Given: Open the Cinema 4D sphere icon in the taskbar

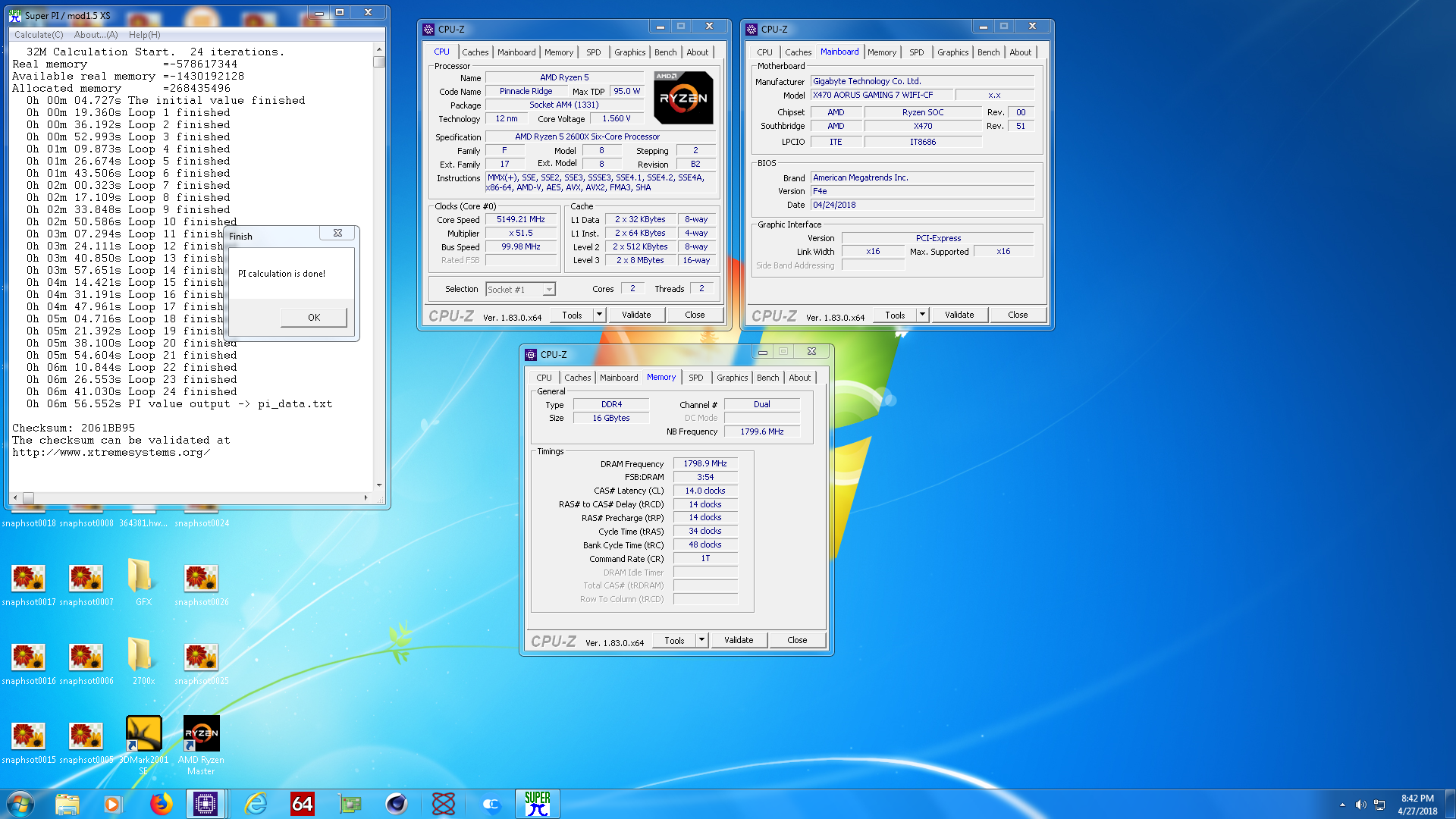Looking at the screenshot, I should [397, 804].
